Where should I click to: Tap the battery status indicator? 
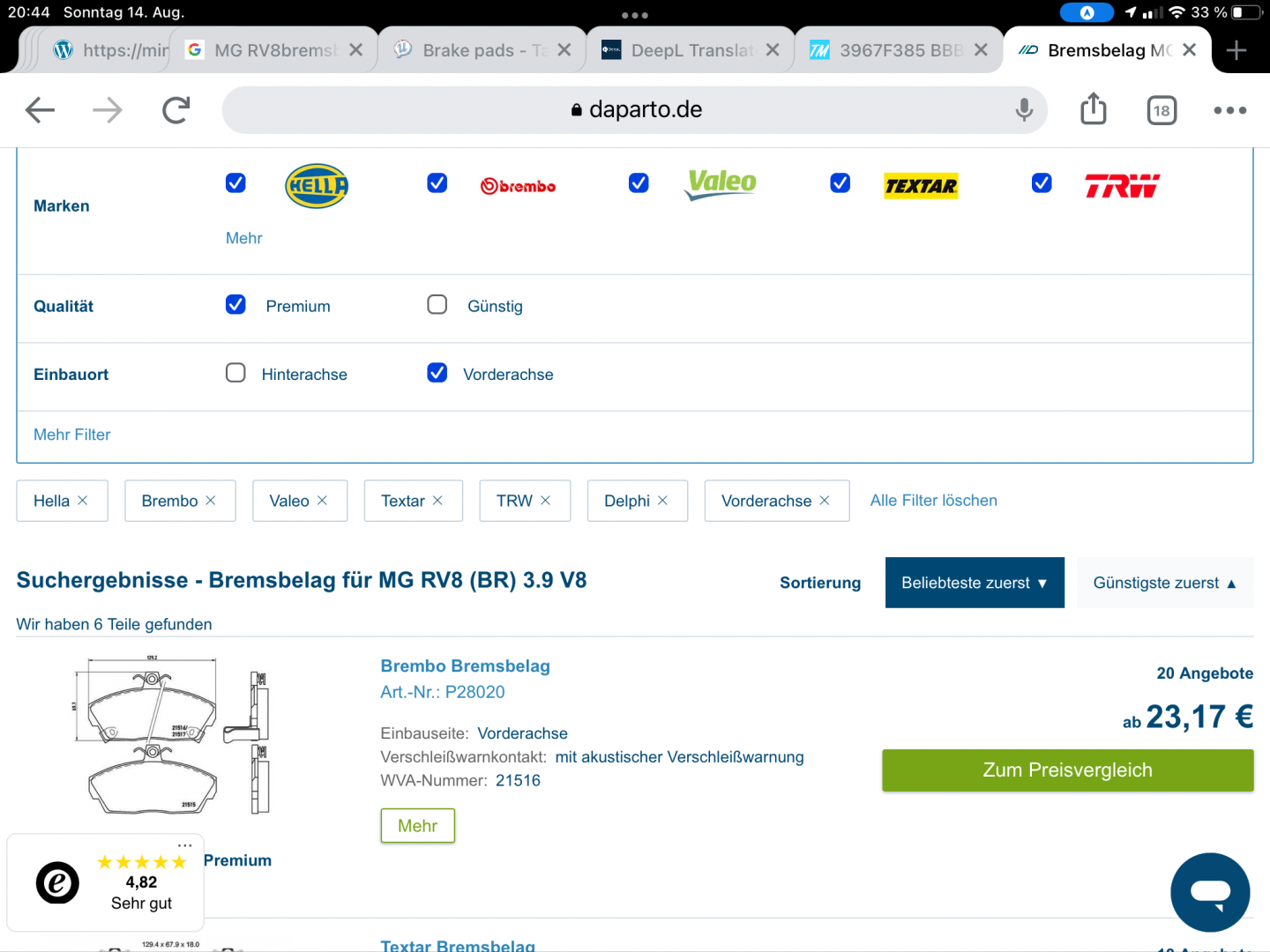(x=1248, y=12)
